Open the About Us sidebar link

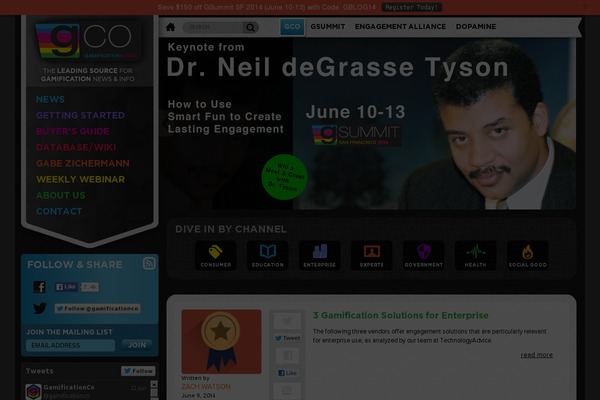pos(60,196)
